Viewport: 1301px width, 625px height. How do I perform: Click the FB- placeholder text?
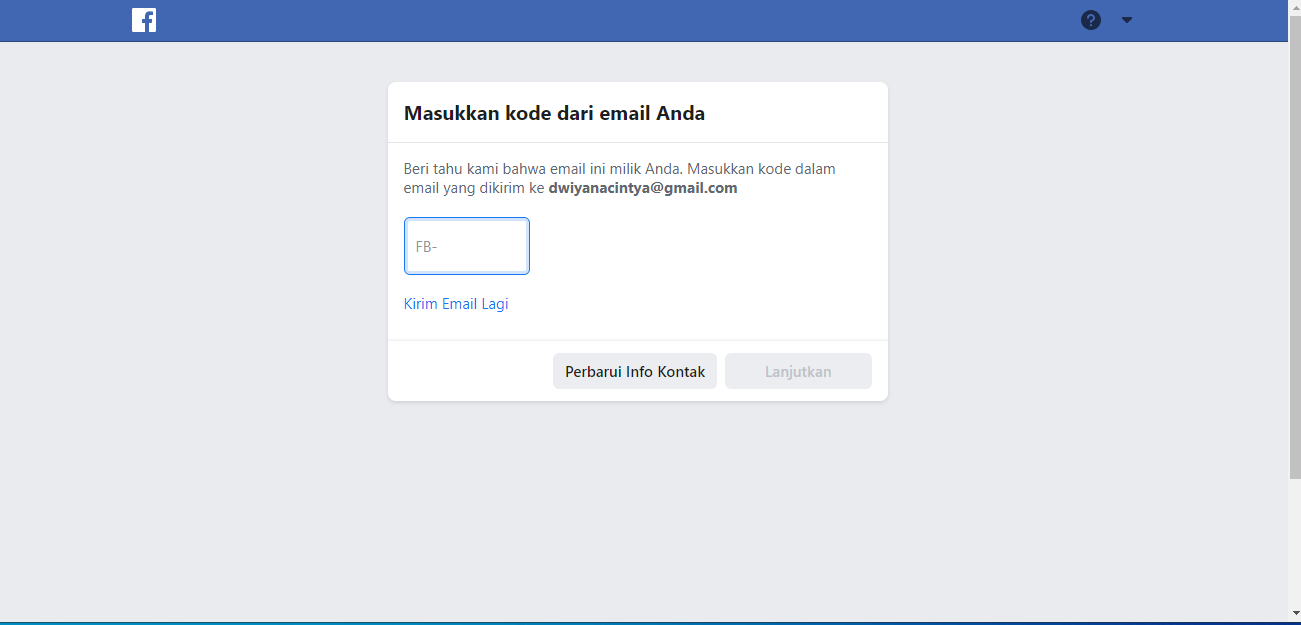427,246
